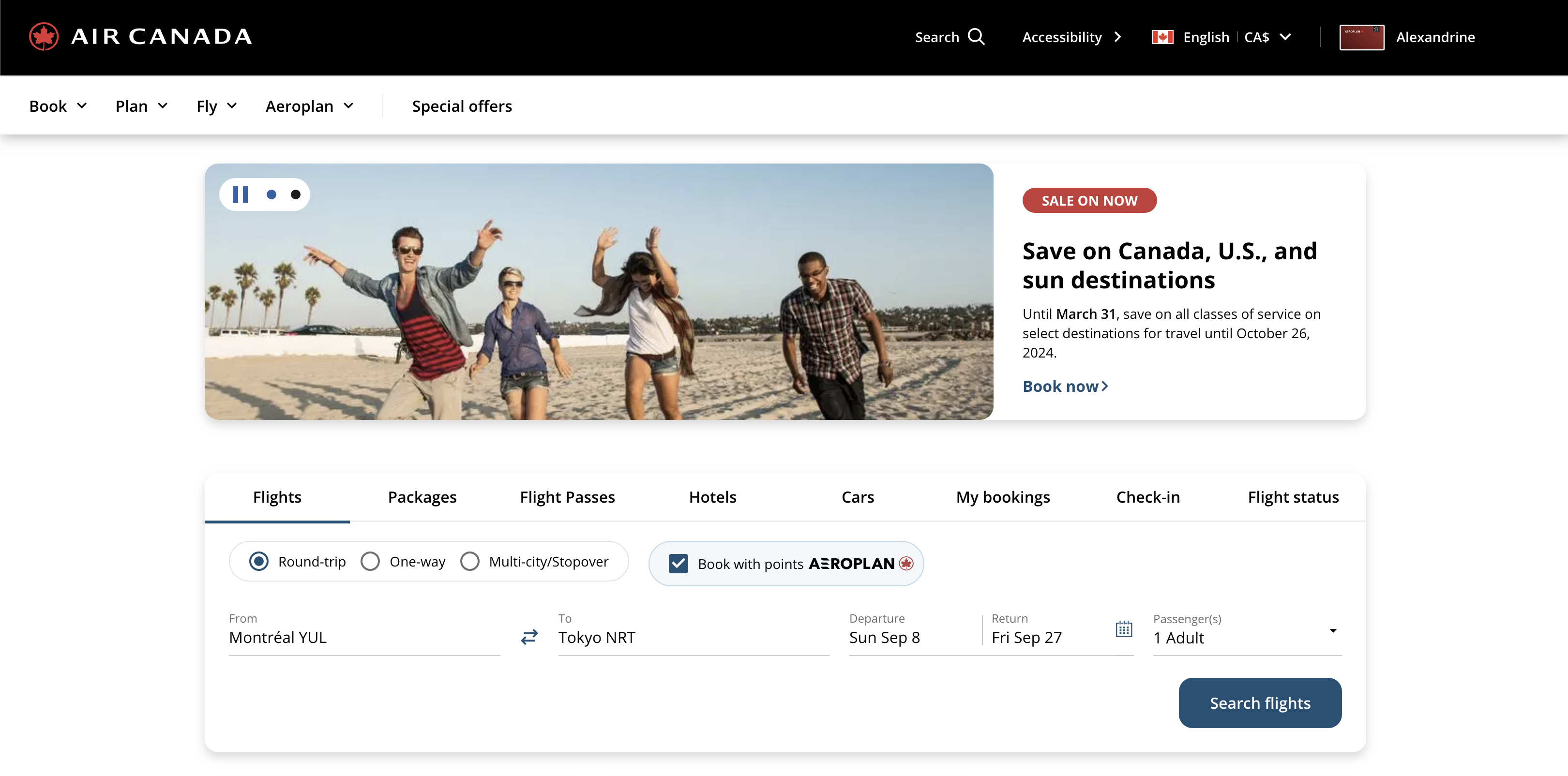Select the One-way radio button
This screenshot has height=776, width=1568.
point(370,561)
